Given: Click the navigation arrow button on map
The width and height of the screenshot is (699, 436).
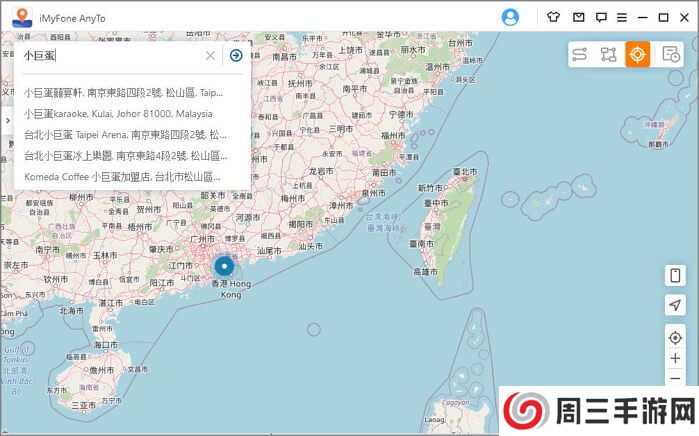Looking at the screenshot, I should pos(675,305).
